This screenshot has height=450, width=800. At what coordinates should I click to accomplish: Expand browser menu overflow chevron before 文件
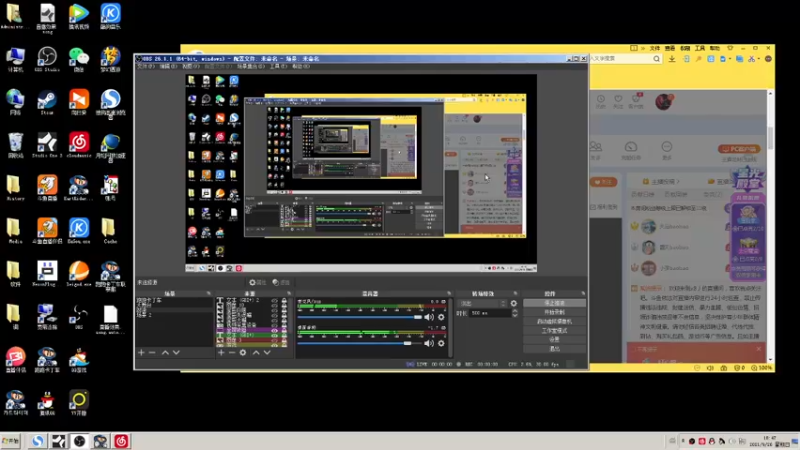pyautogui.click(x=643, y=48)
